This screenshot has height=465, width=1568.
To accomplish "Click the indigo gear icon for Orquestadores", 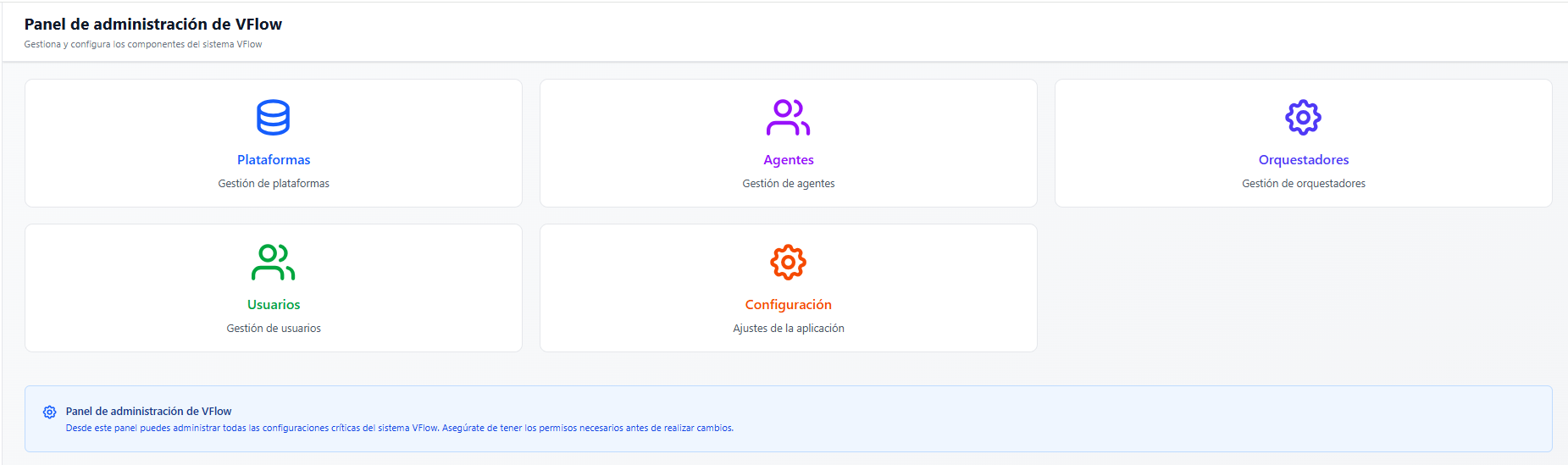I will [x=1303, y=118].
